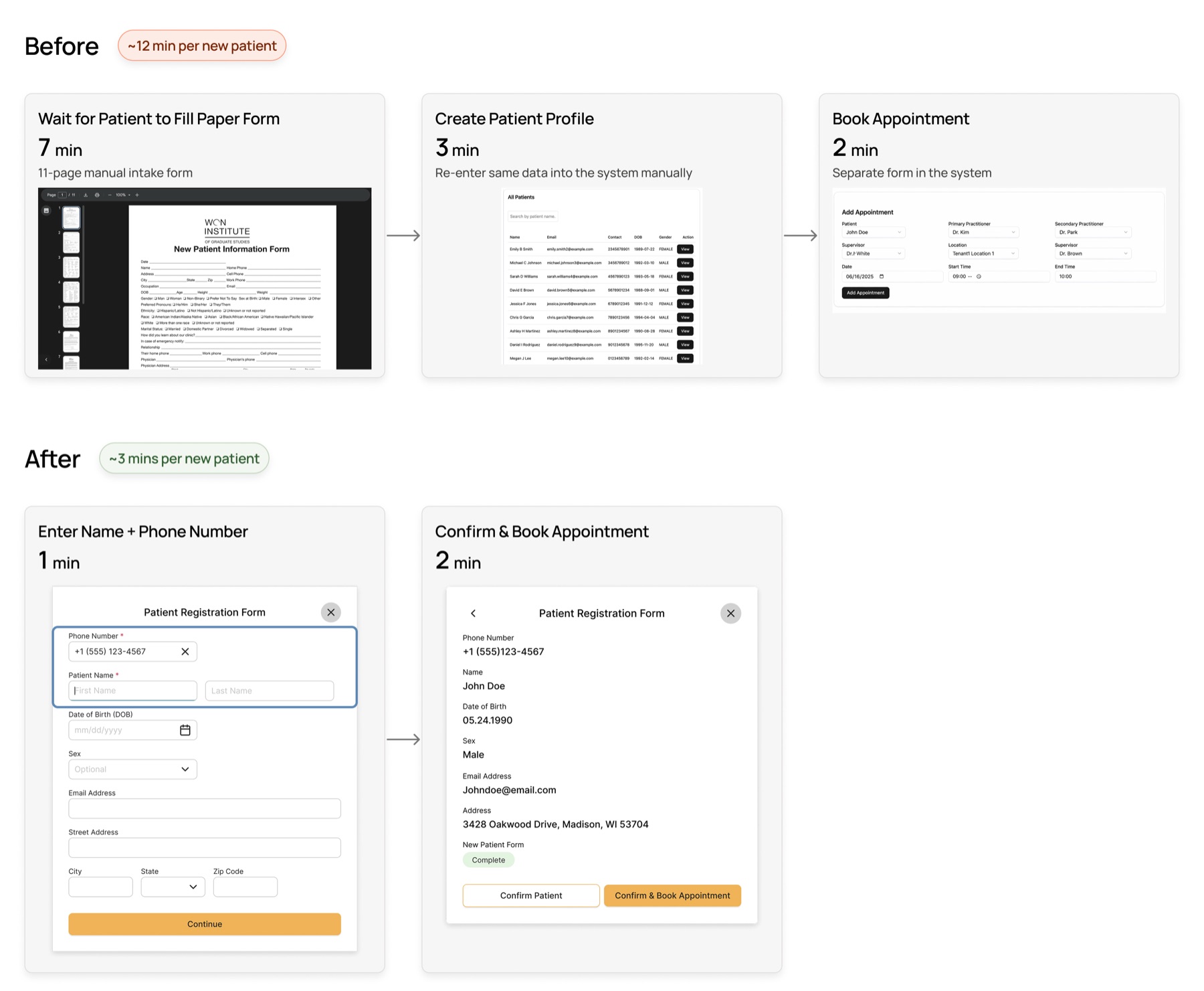1204x991 pixels.
Task: Click the Phone Number input field
Action: tap(132, 652)
